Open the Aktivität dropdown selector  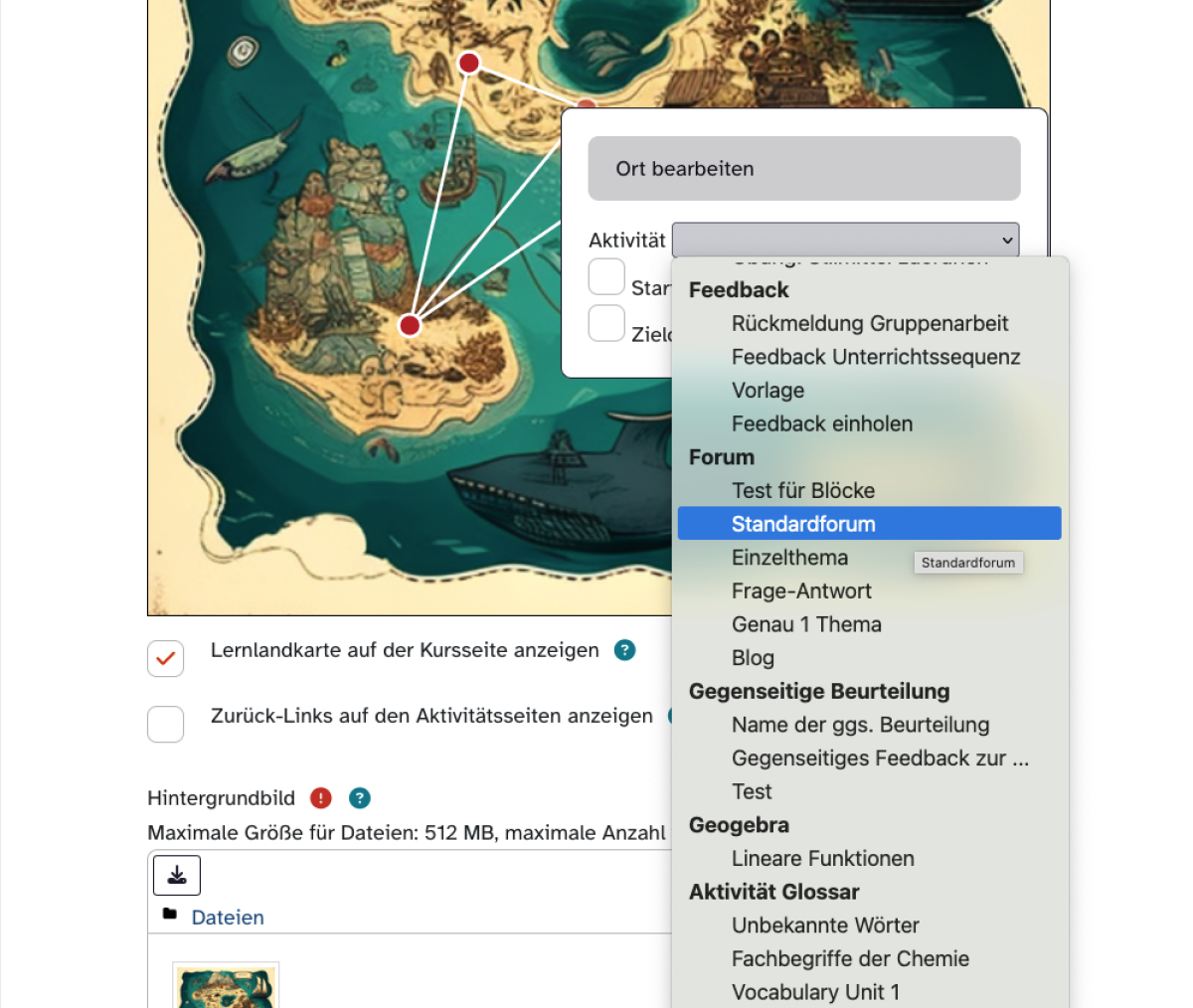point(845,241)
